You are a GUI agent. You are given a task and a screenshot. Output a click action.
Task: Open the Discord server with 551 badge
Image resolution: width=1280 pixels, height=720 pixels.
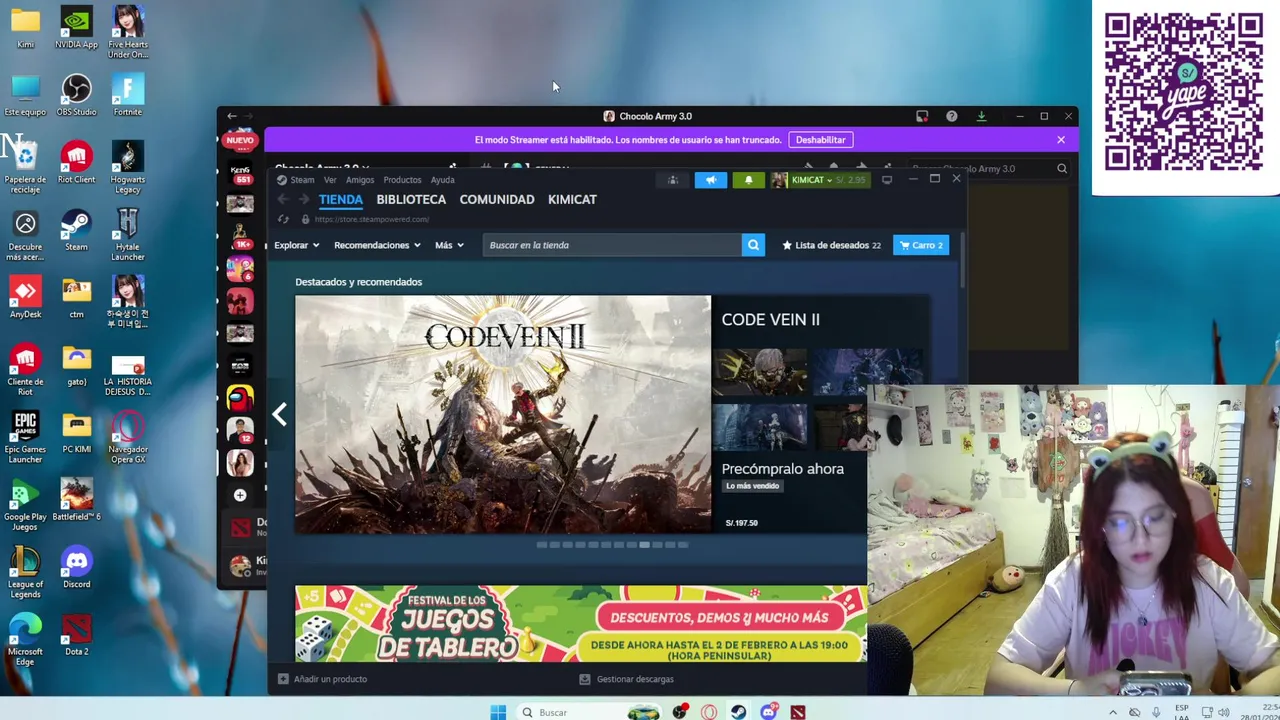pyautogui.click(x=240, y=173)
